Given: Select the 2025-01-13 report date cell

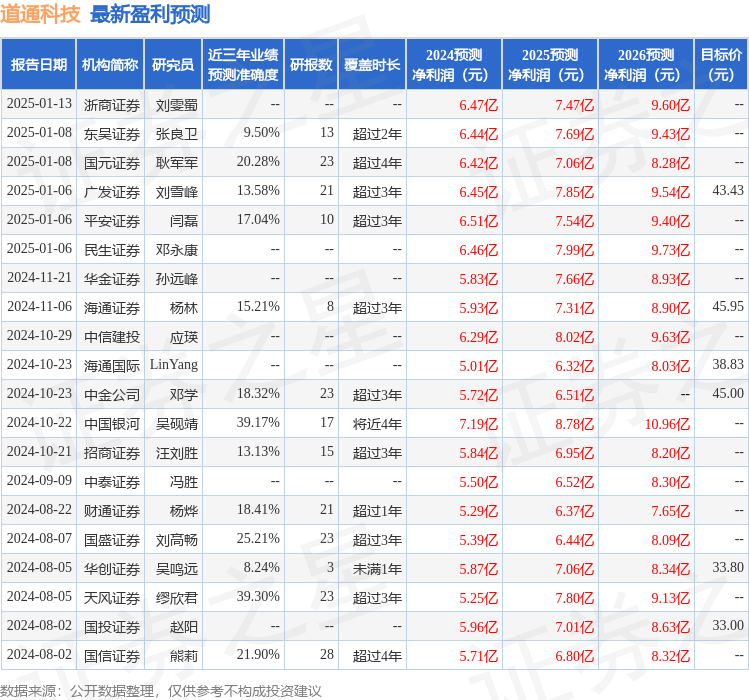Looking at the screenshot, I should click(39, 104).
